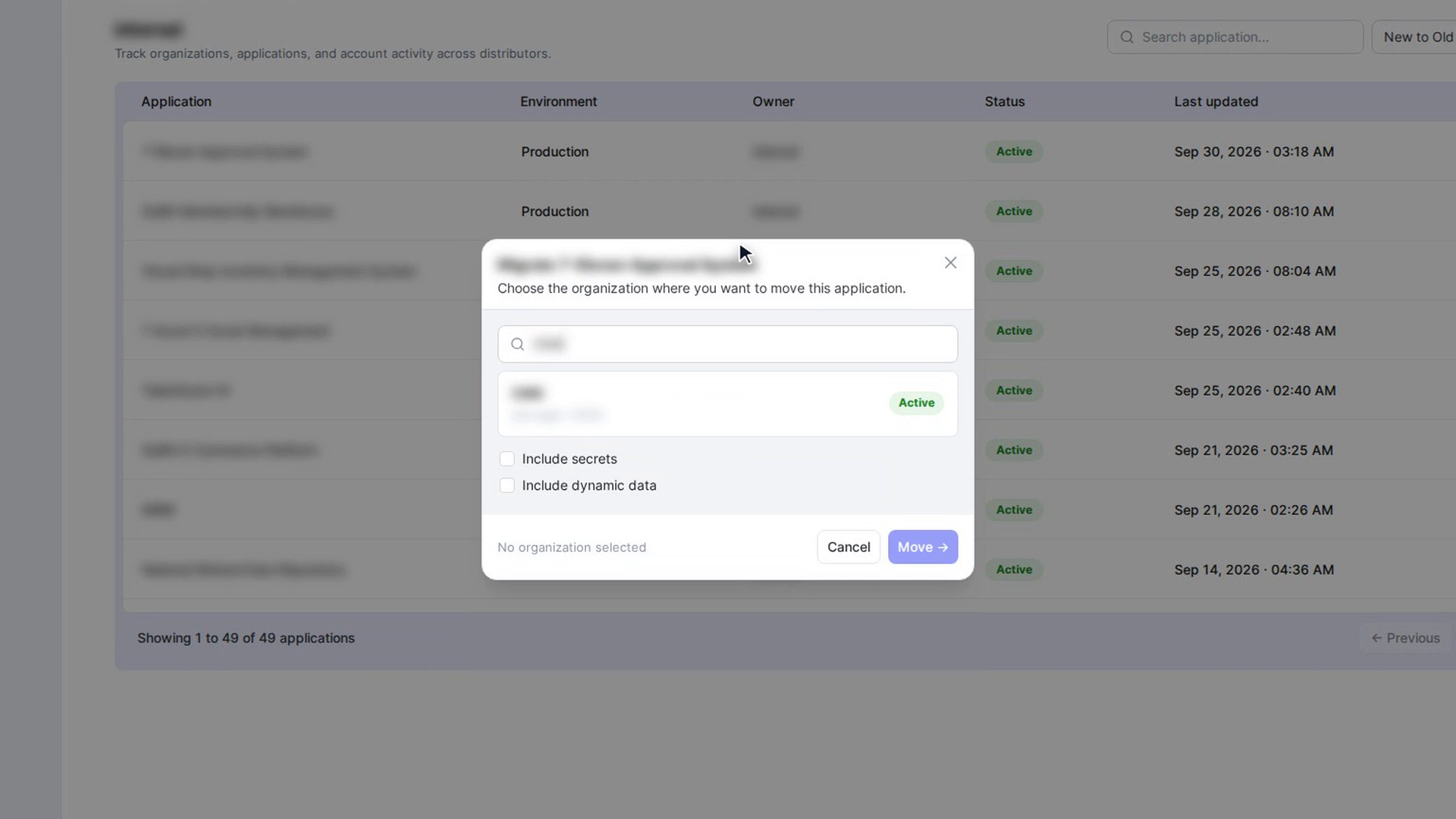Select the Active organization result card
This screenshot has height=819, width=1456.
pos(727,403)
